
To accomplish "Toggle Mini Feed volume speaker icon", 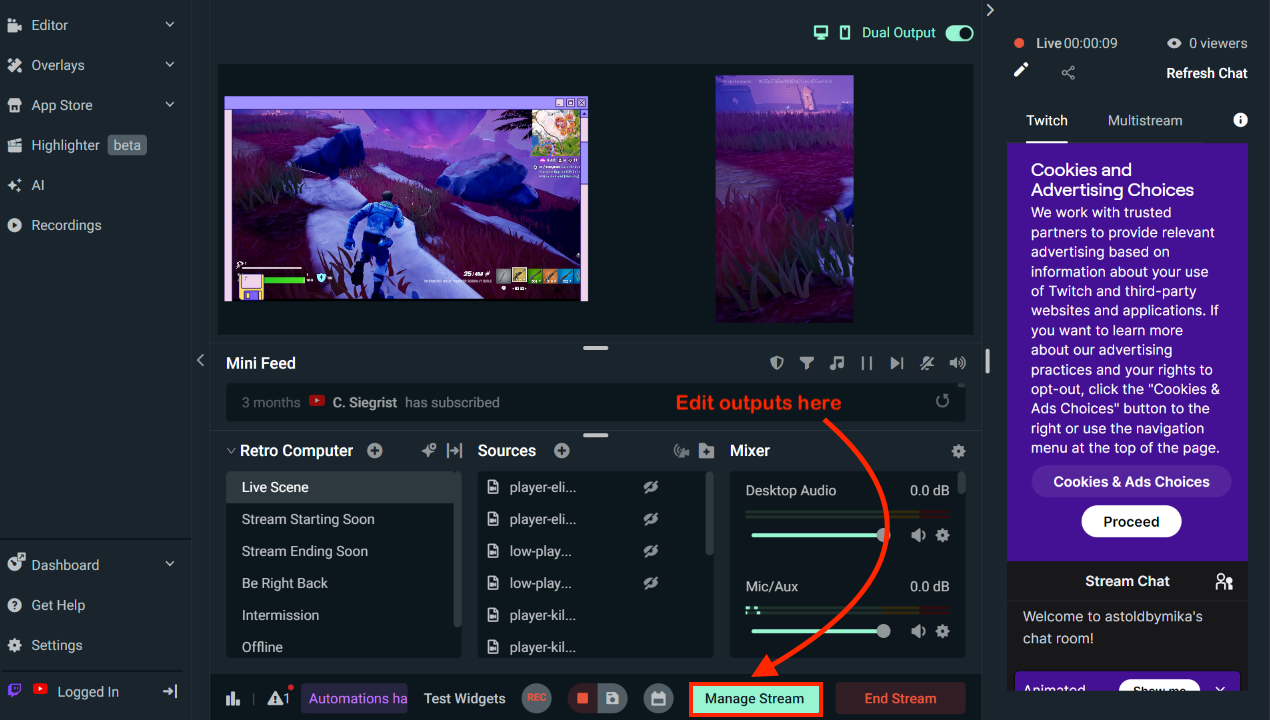I will tap(958, 363).
